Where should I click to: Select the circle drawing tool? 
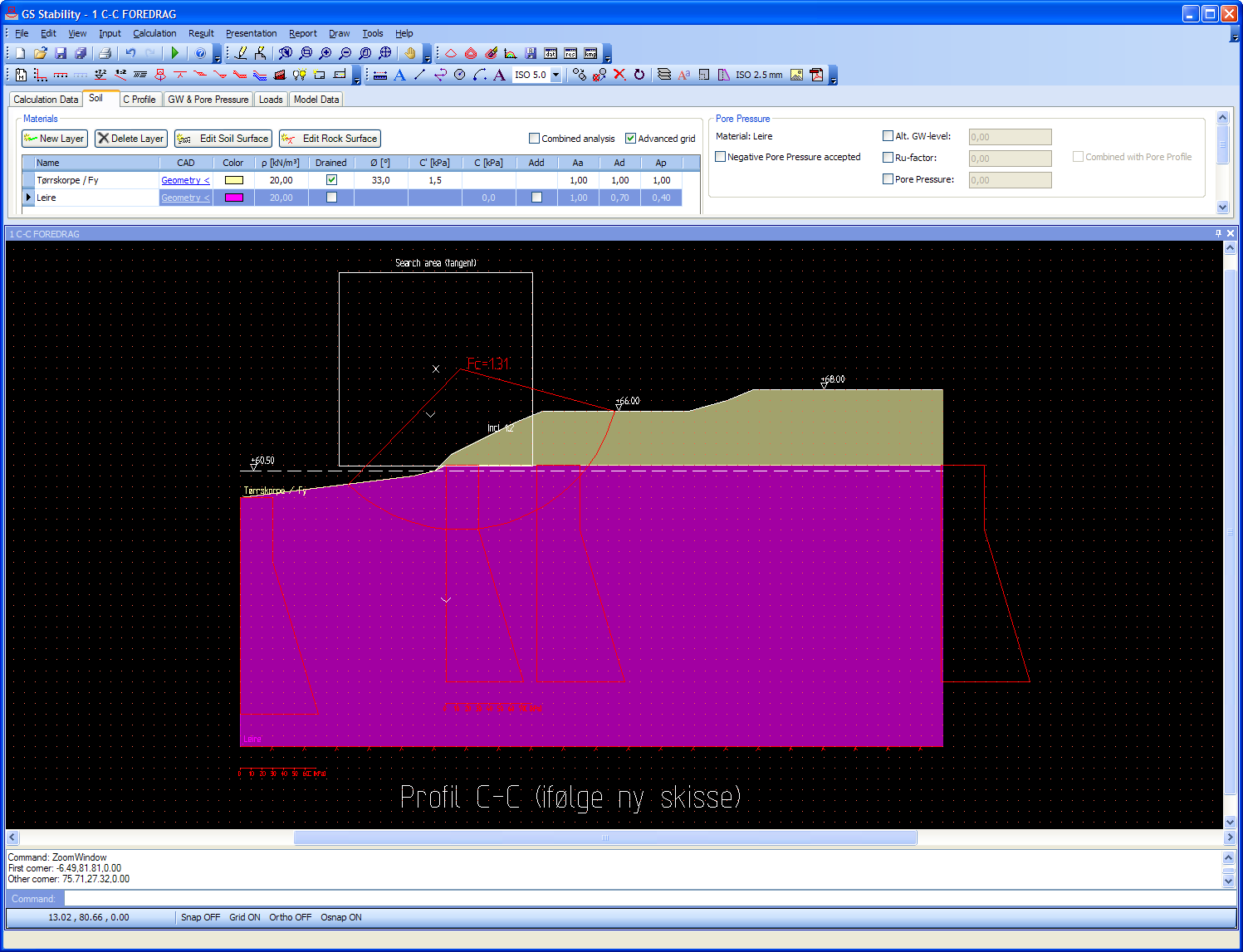(459, 75)
